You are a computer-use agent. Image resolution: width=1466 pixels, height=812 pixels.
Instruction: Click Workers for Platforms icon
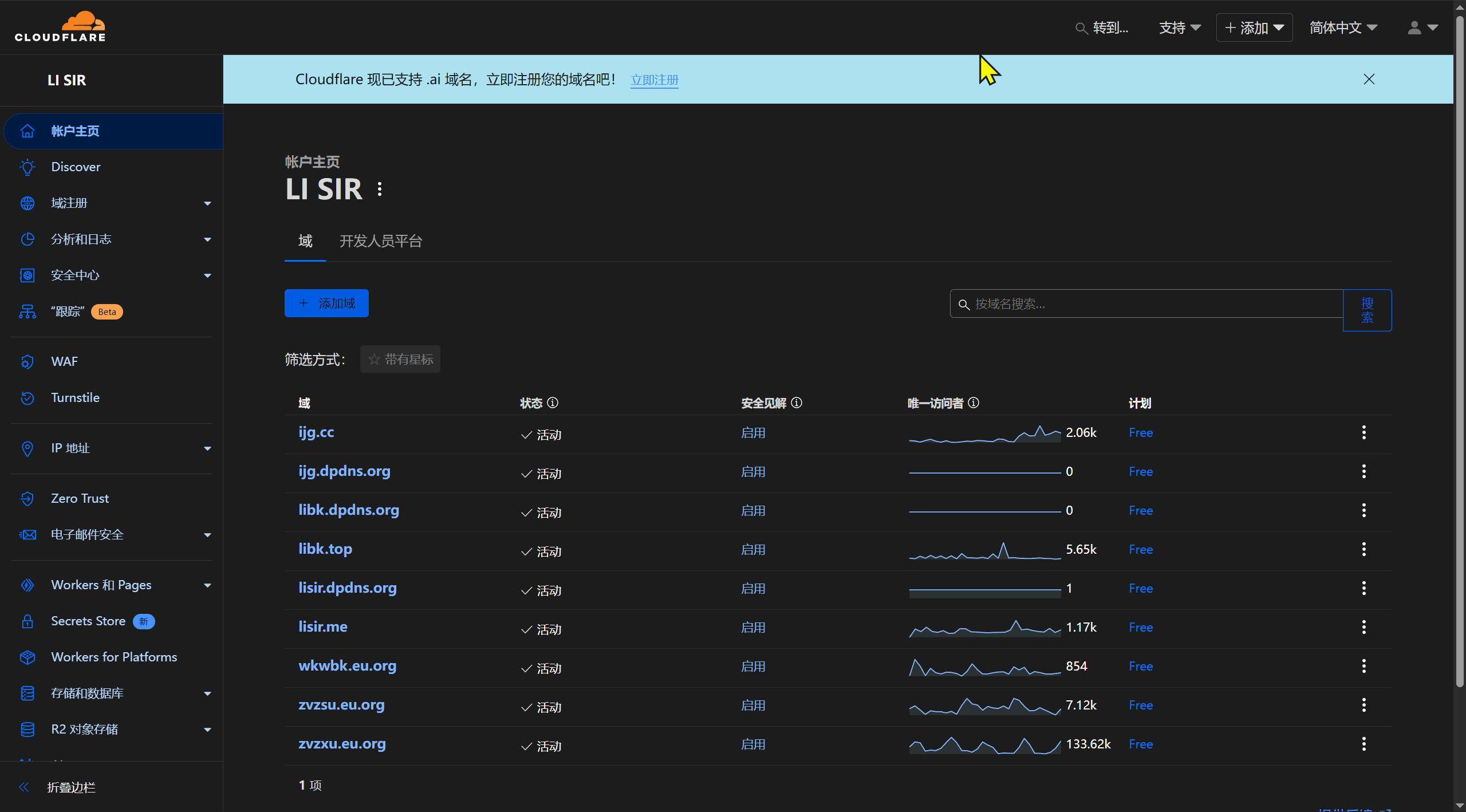pyautogui.click(x=27, y=657)
